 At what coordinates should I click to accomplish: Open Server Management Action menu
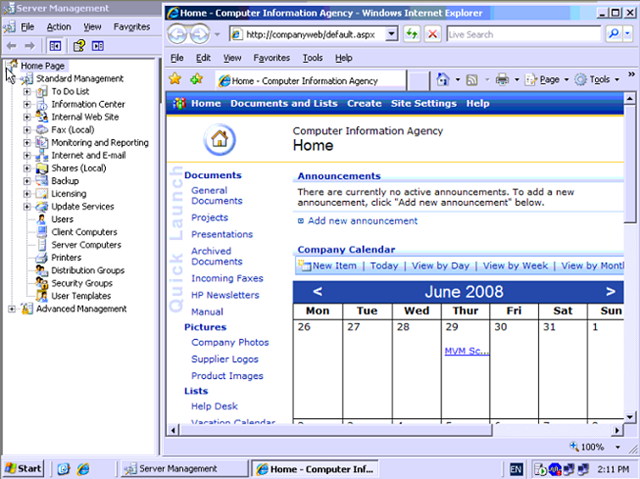(x=58, y=27)
